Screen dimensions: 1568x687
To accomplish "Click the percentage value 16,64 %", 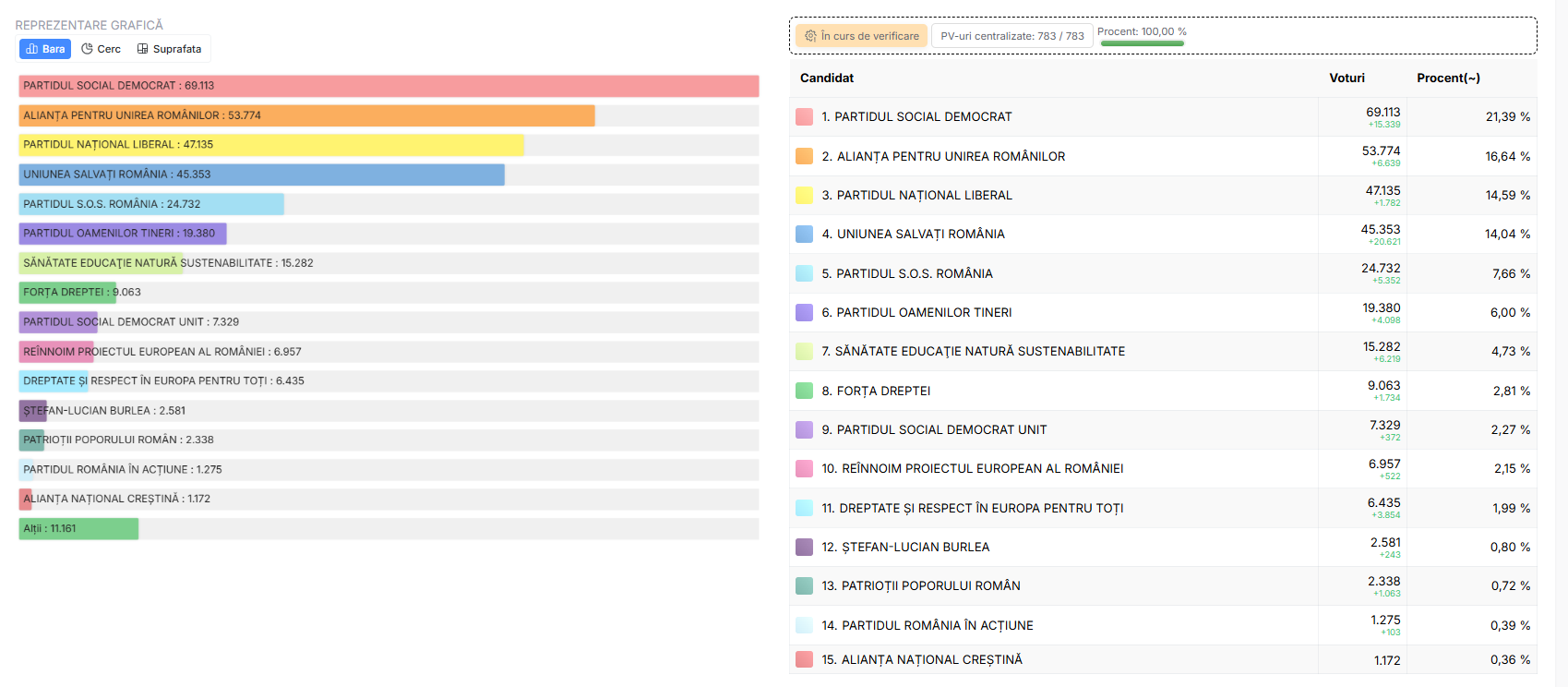I will tap(1508, 156).
